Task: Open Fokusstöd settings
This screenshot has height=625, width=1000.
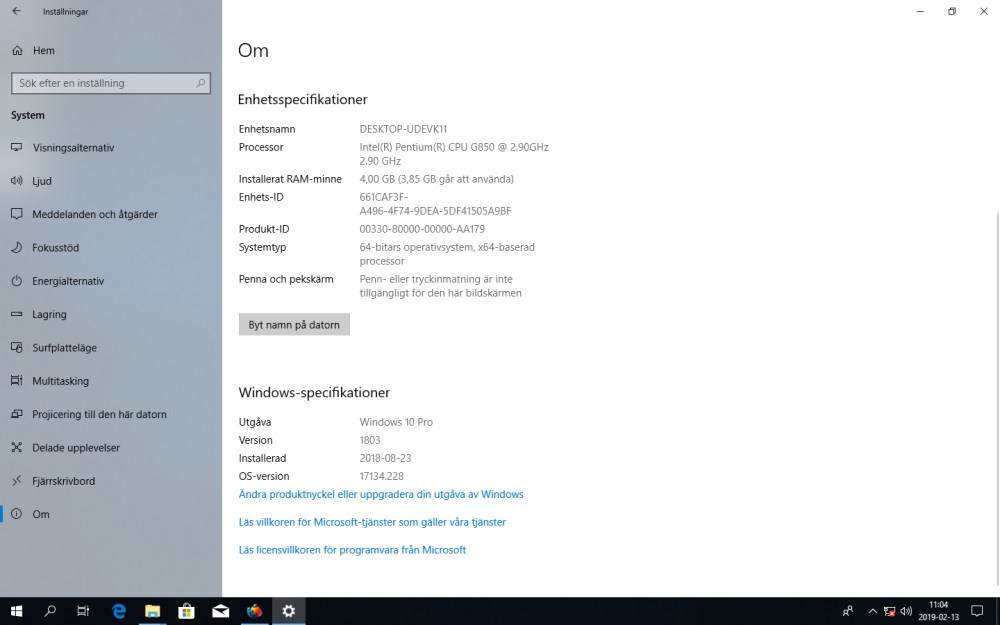Action: 55,247
